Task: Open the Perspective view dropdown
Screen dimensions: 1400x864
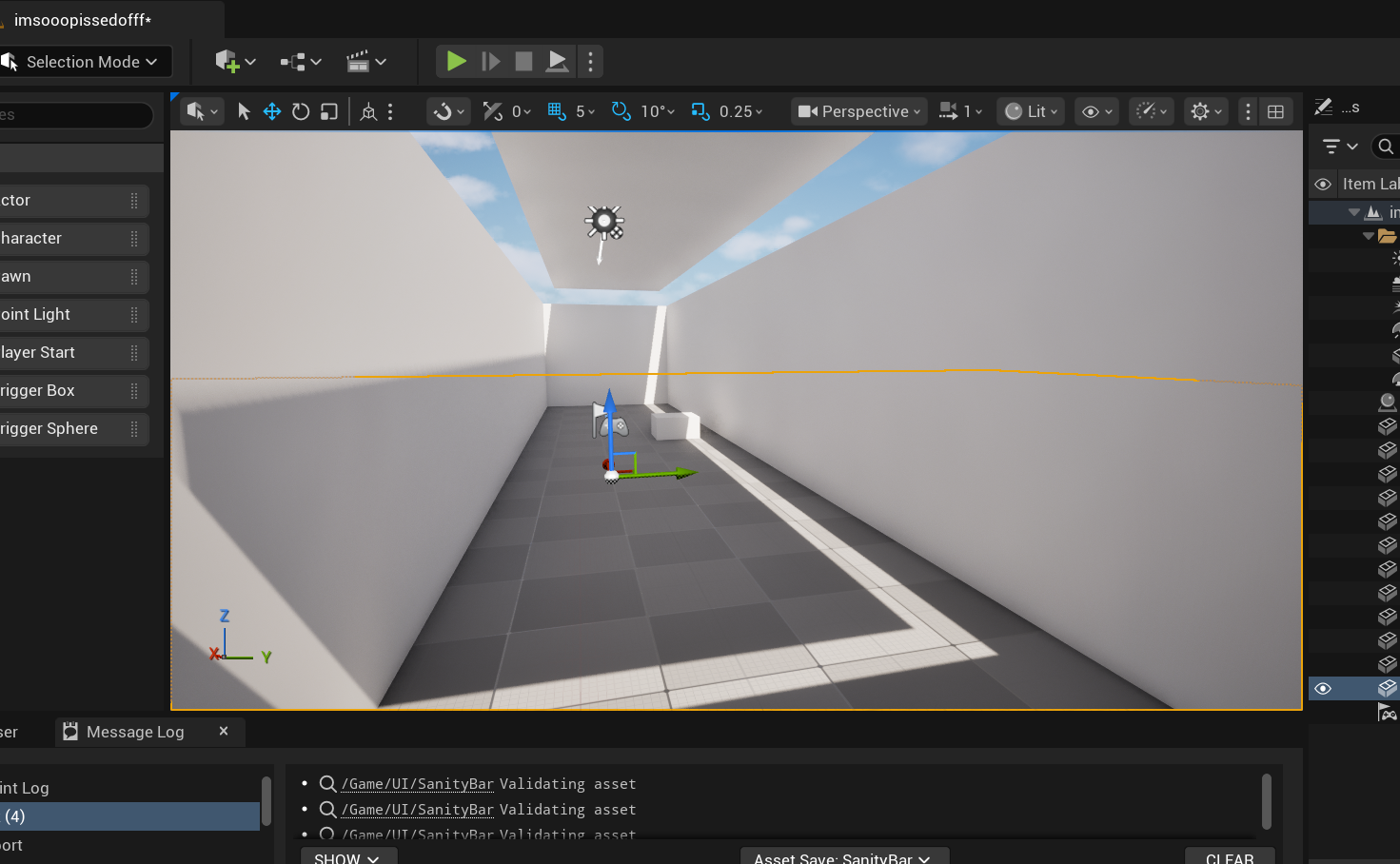Action: point(857,110)
